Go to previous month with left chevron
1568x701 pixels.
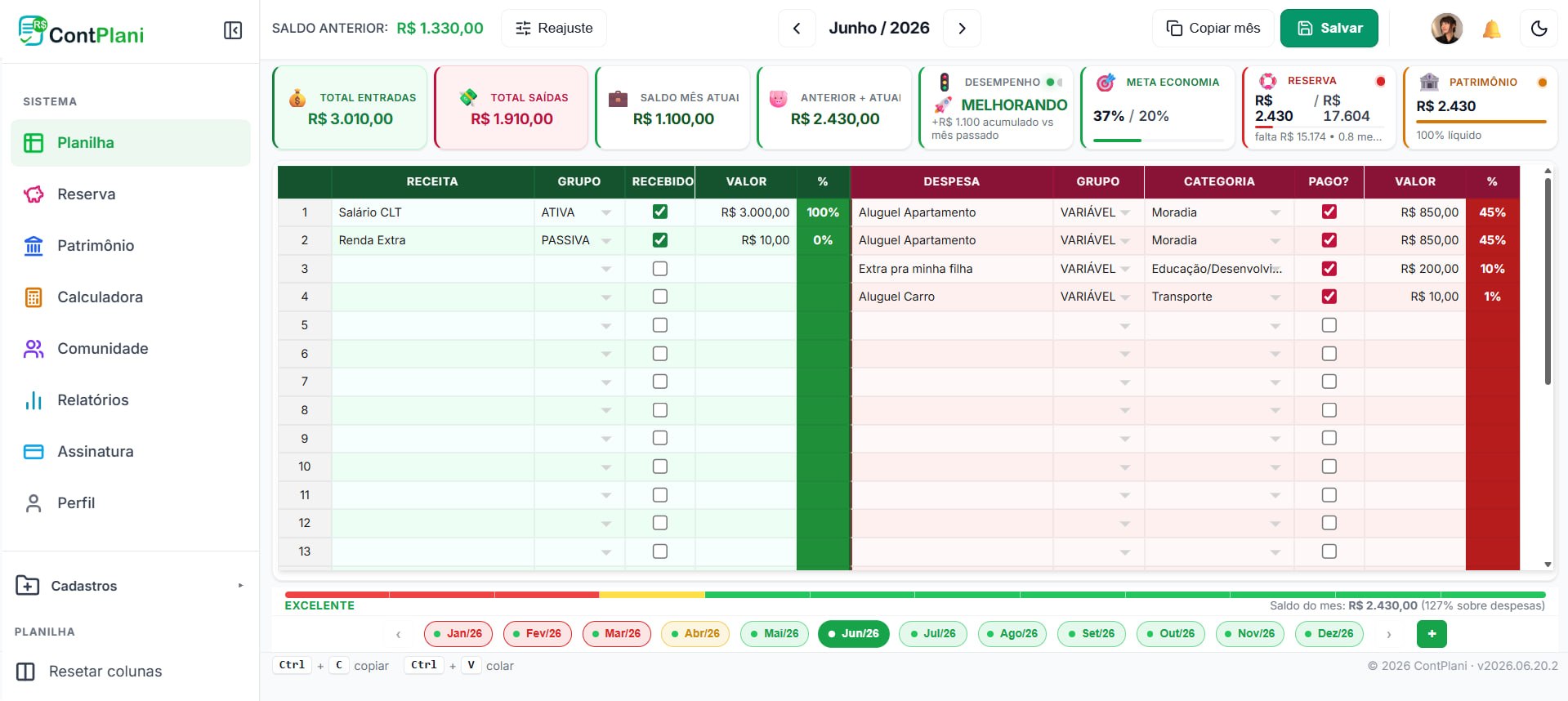pos(797,29)
